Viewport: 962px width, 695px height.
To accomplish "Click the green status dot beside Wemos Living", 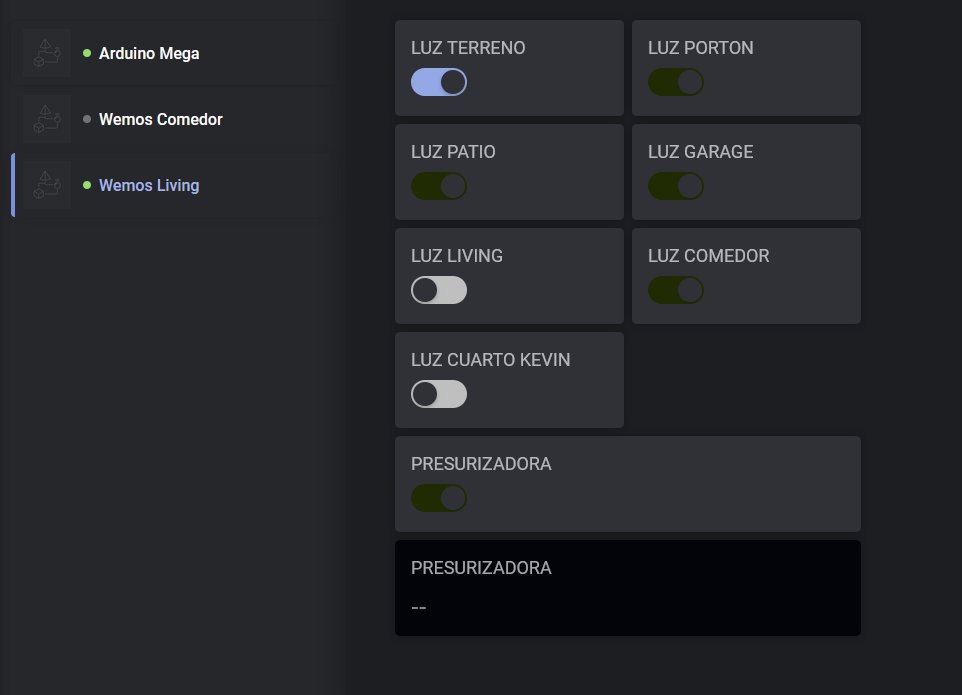I will pos(87,185).
